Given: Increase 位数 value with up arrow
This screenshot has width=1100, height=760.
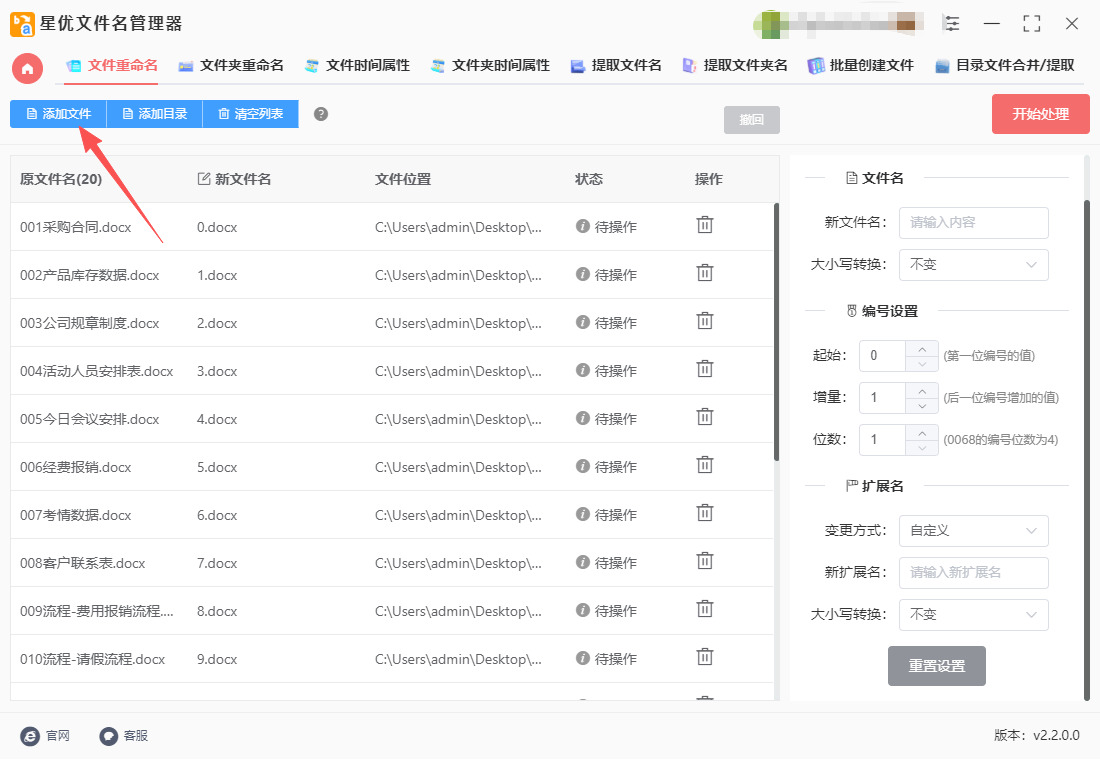Looking at the screenshot, I should (x=922, y=433).
